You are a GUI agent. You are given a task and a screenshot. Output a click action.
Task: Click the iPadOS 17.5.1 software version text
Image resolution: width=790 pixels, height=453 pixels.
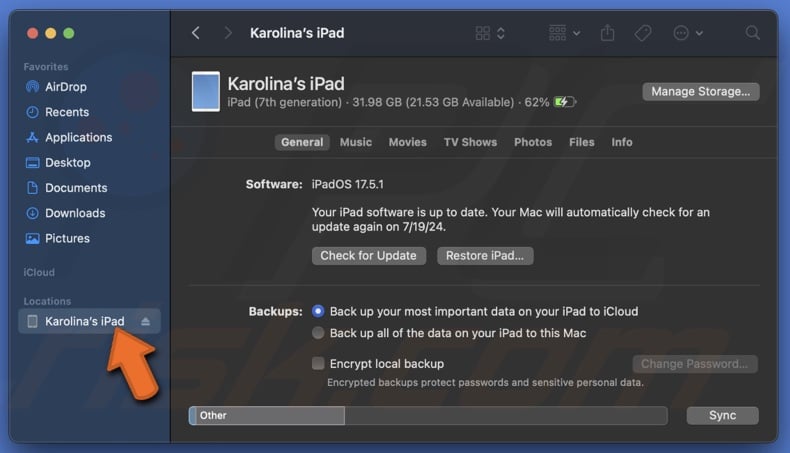point(348,184)
